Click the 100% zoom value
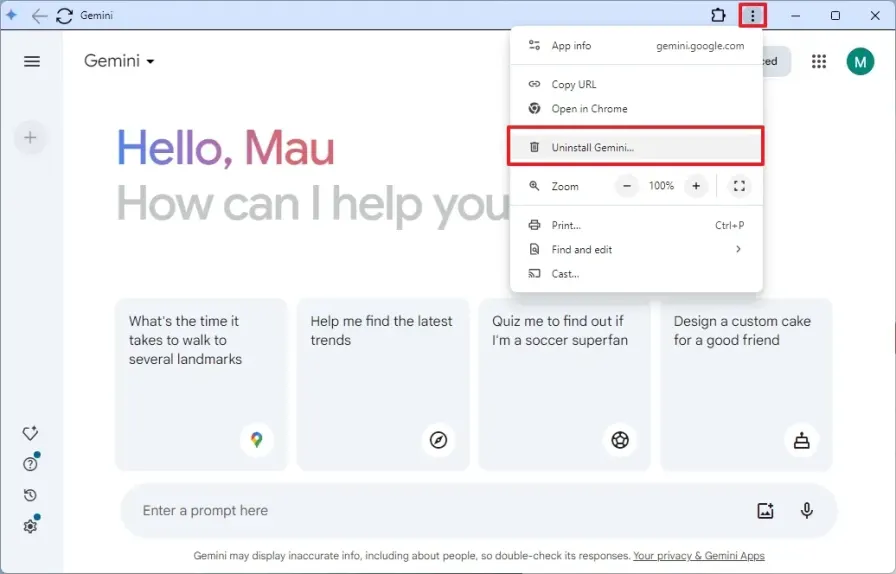The width and height of the screenshot is (896, 574). coord(661,186)
